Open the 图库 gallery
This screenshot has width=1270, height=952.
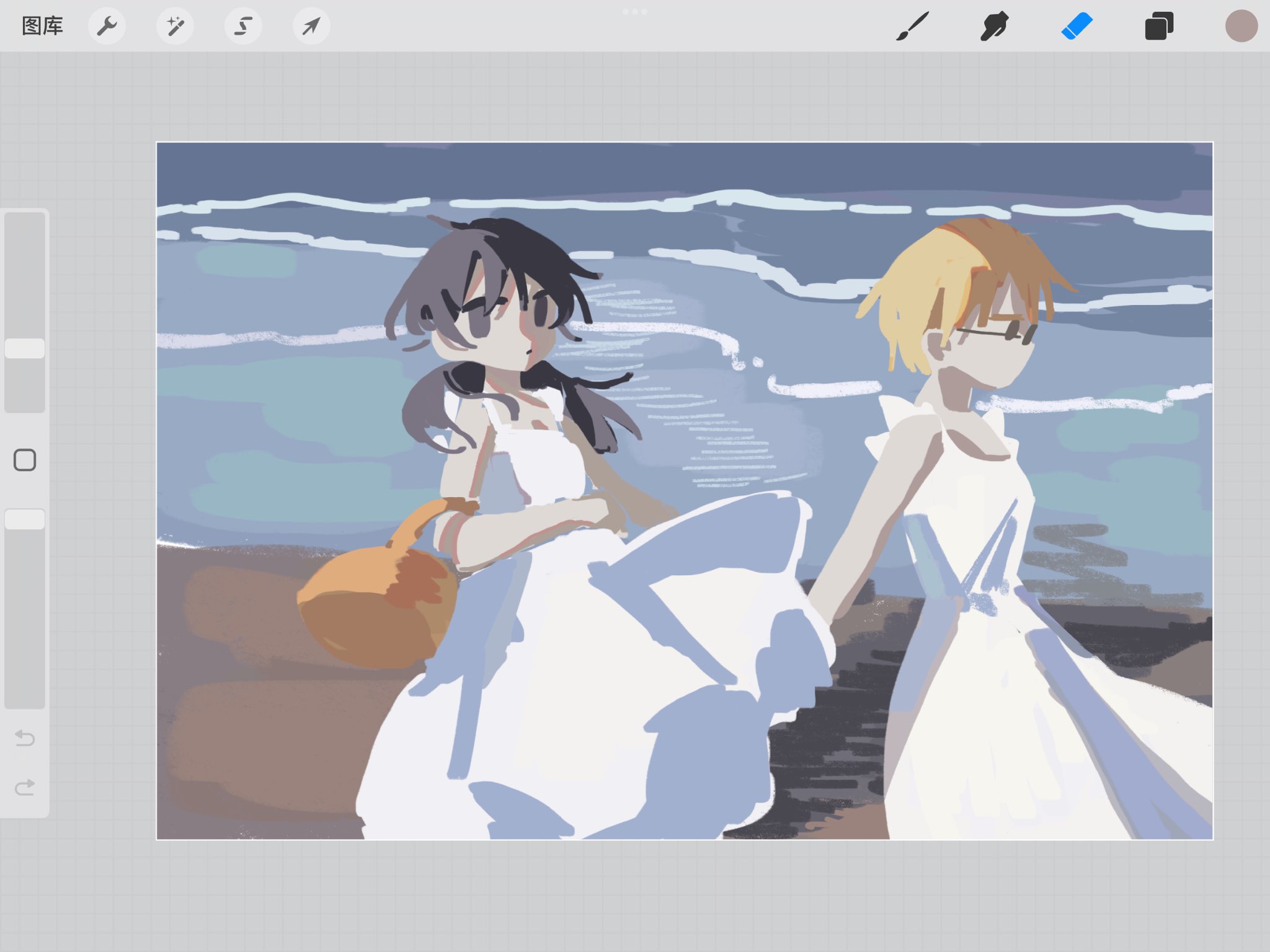(x=42, y=26)
